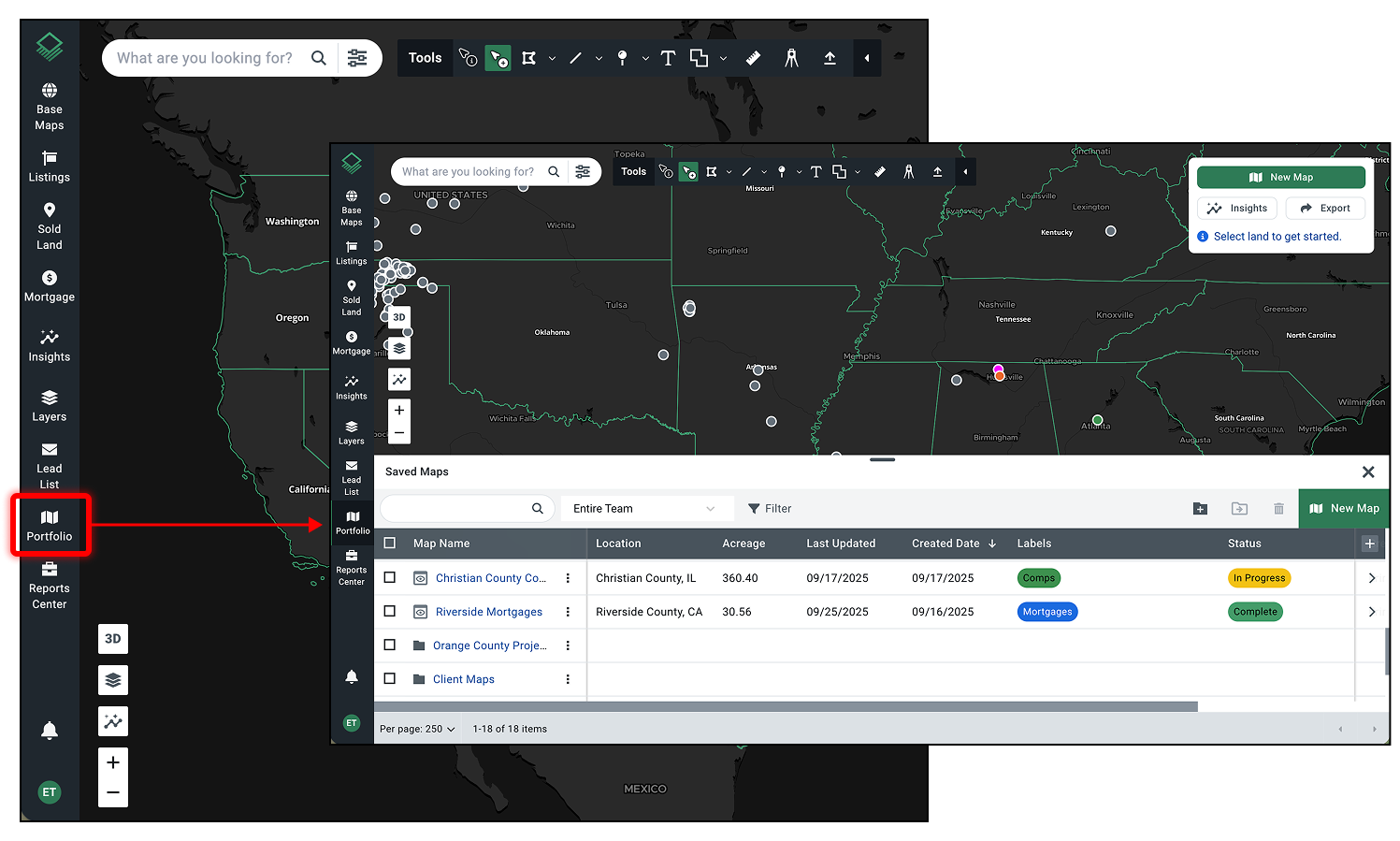Select the text tool in background window toolbar
1400x841 pixels.
point(668,58)
